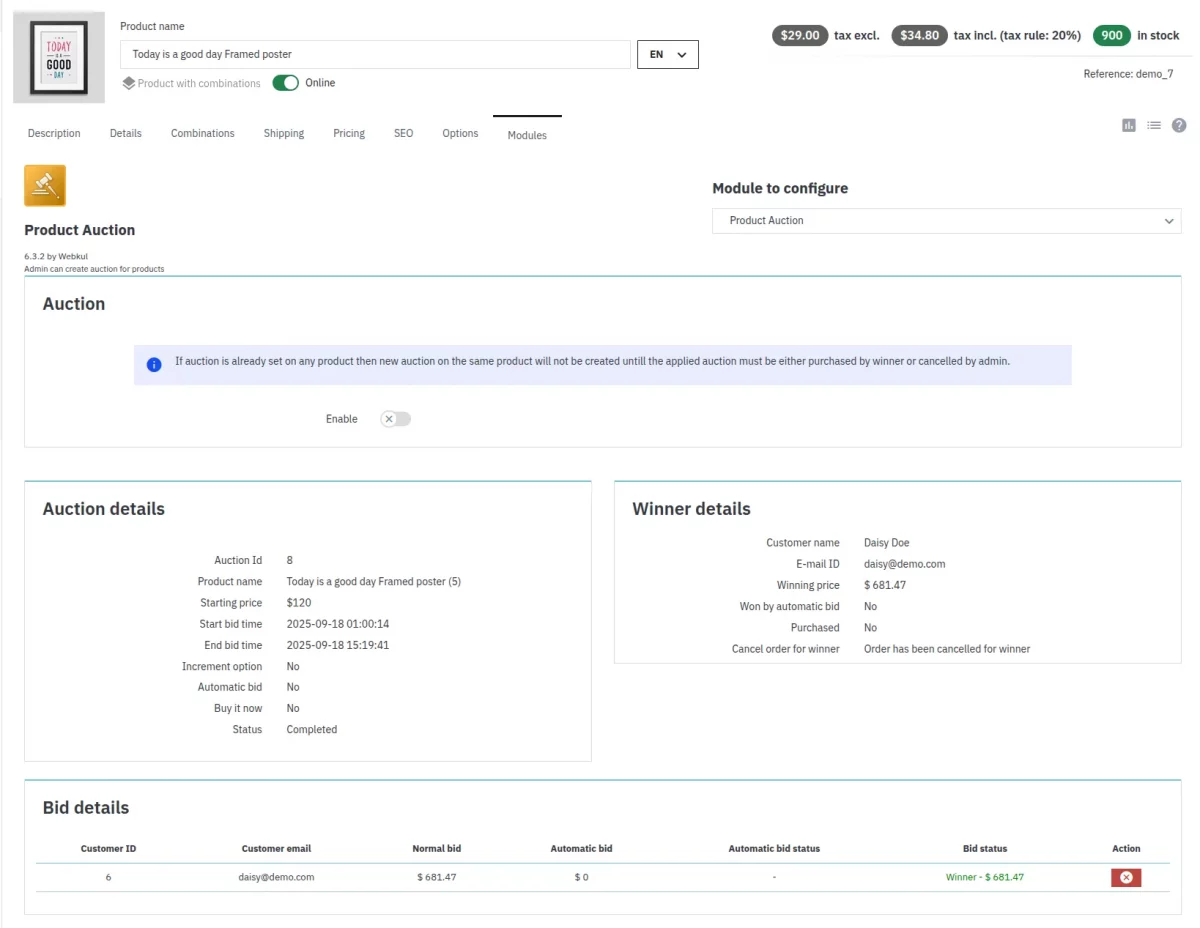This screenshot has width=1200, height=928.
Task: Go to the Pricing tab
Action: [x=349, y=133]
